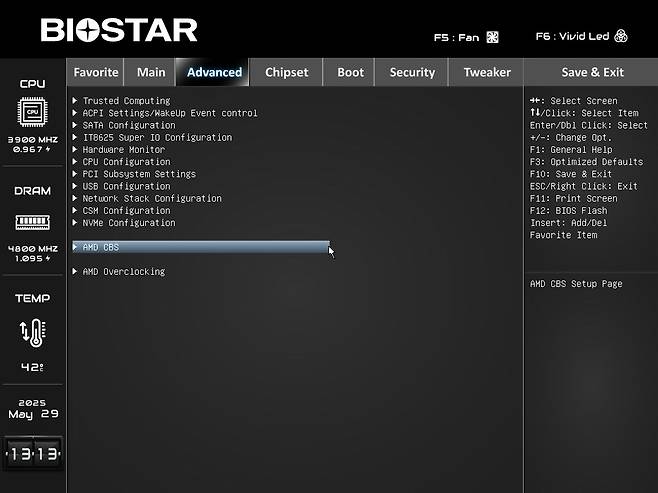Click the 42 degree temperature reading

32,367
